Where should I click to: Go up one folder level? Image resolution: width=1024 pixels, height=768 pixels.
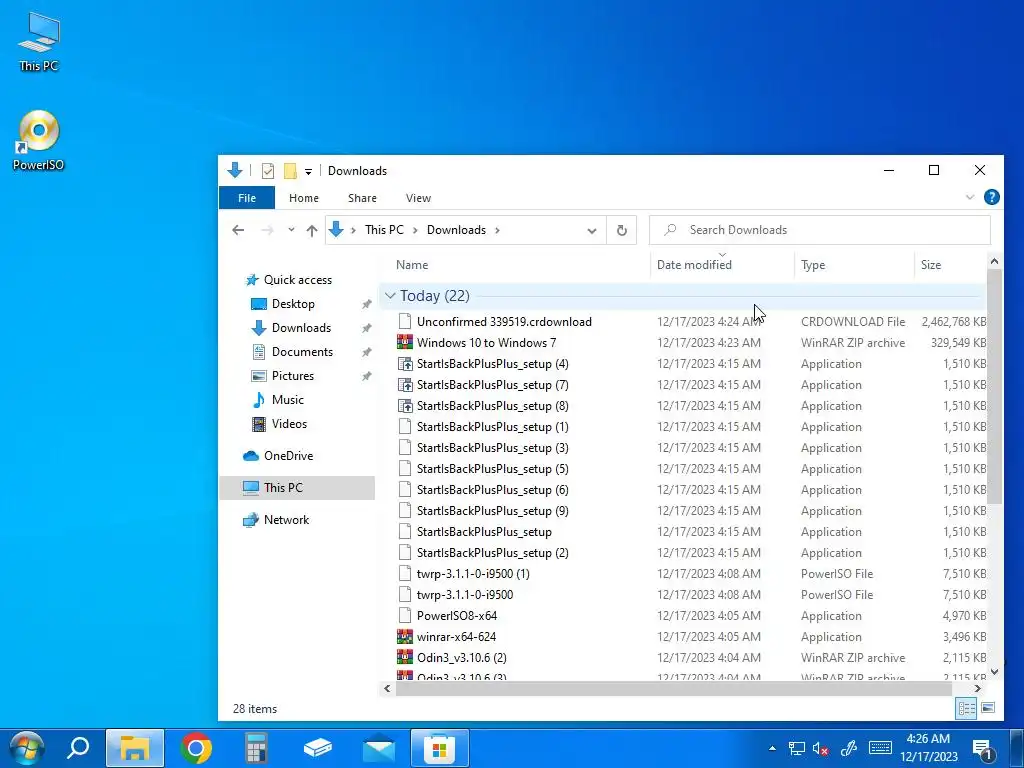312,230
